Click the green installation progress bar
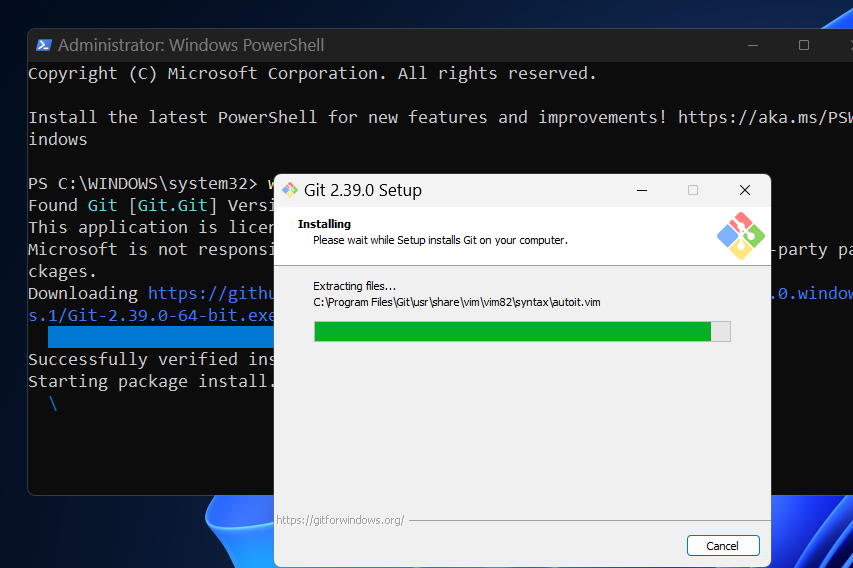This screenshot has height=568, width=853. click(522, 331)
